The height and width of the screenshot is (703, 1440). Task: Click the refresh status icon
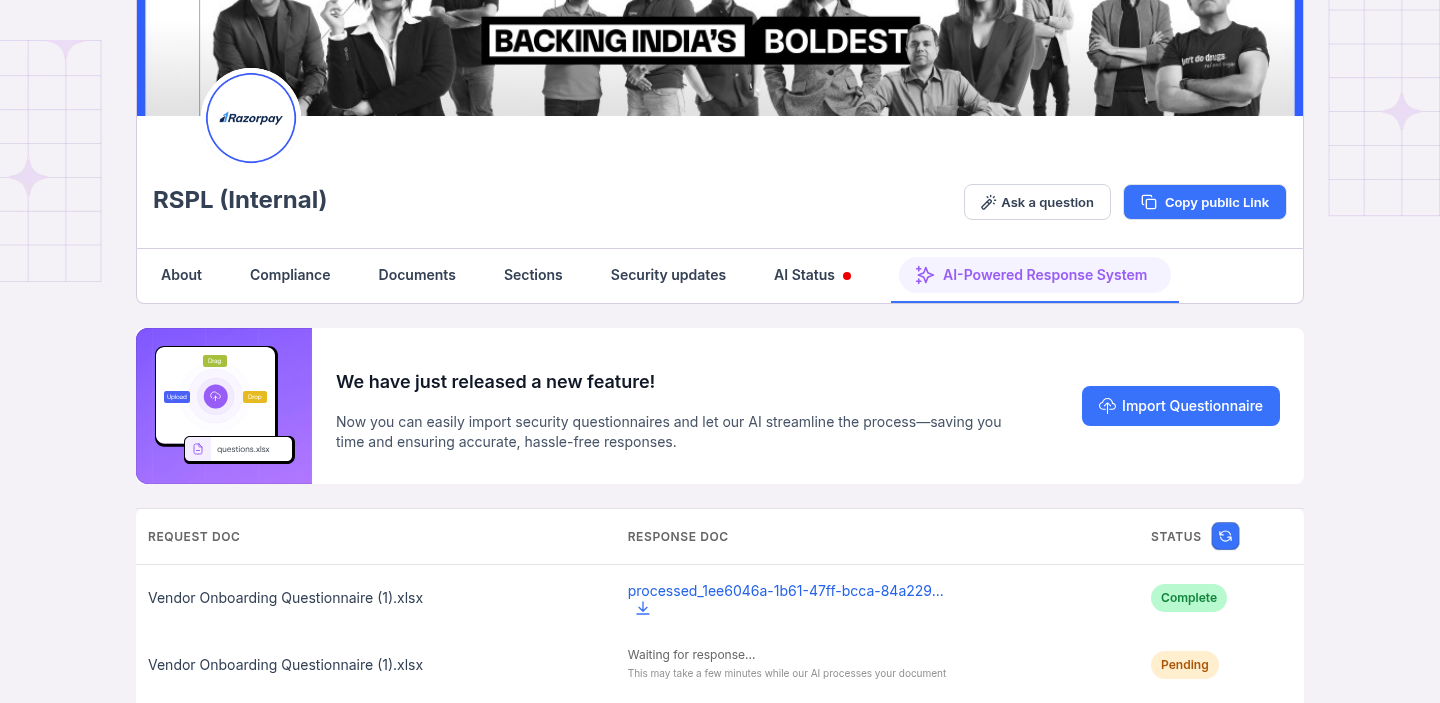coord(1225,537)
